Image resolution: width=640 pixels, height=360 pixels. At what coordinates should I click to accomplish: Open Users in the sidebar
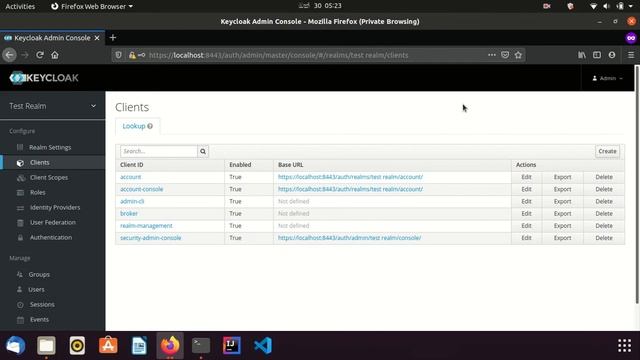click(36, 289)
